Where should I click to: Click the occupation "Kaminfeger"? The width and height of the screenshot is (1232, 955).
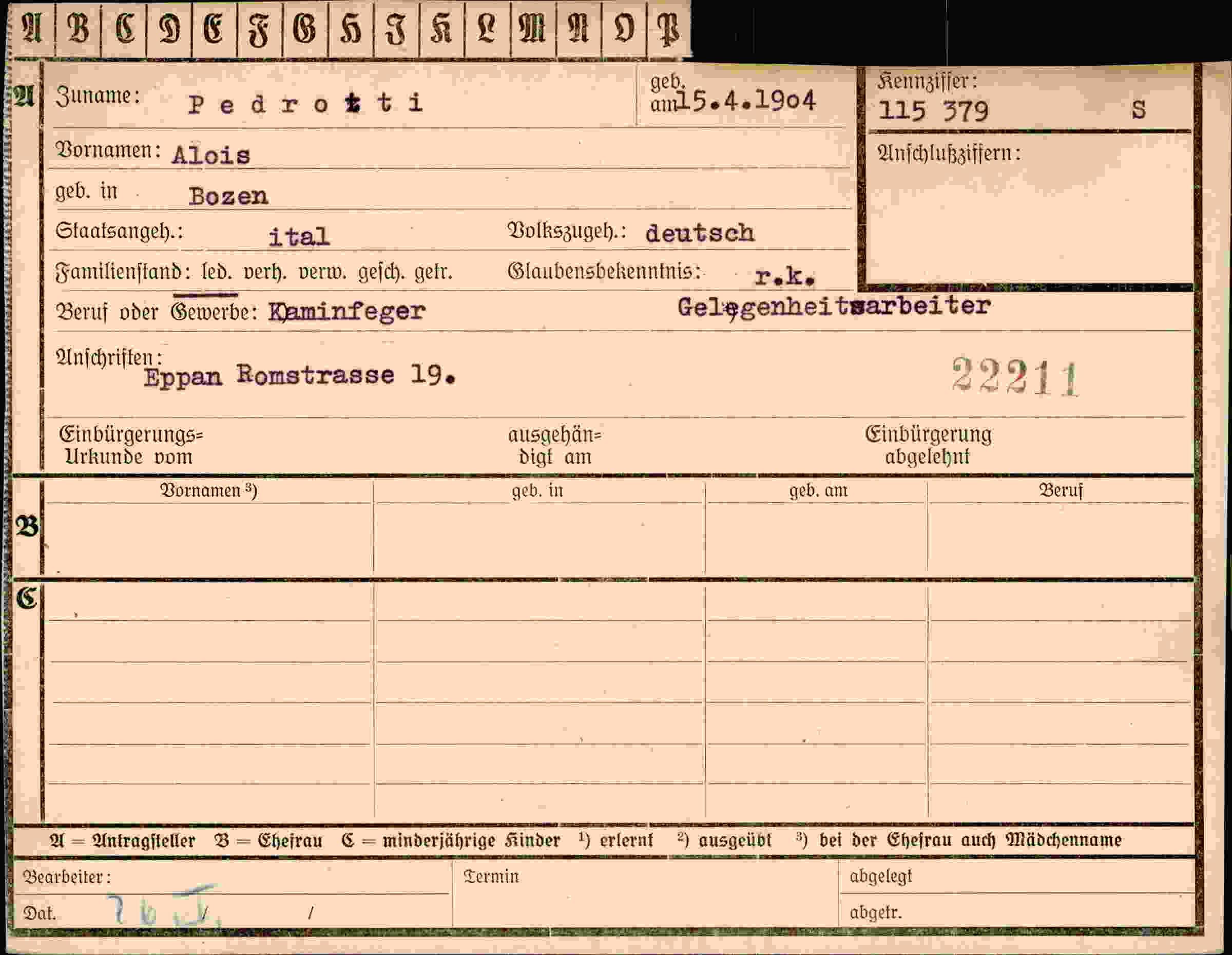point(346,311)
